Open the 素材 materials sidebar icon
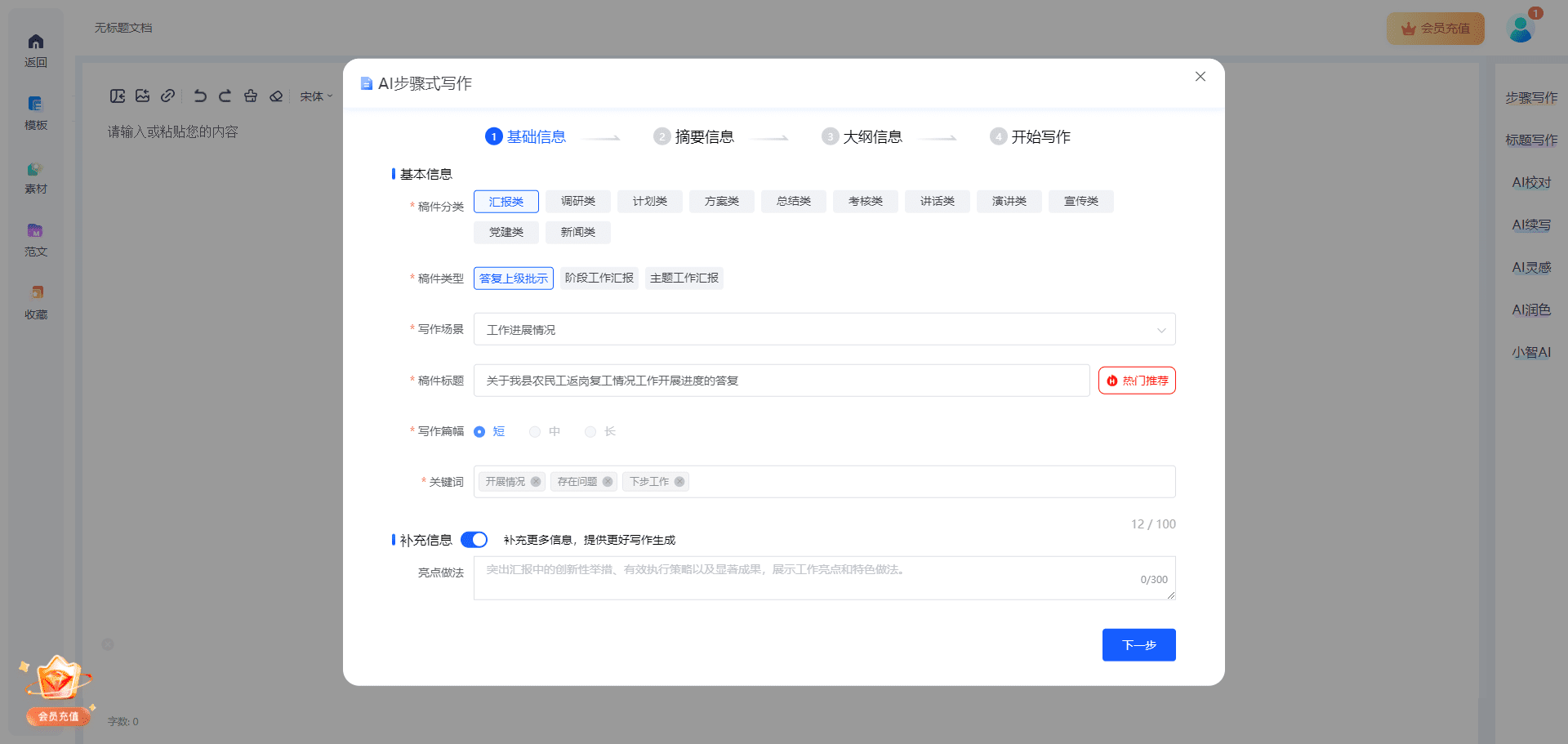 click(x=35, y=169)
